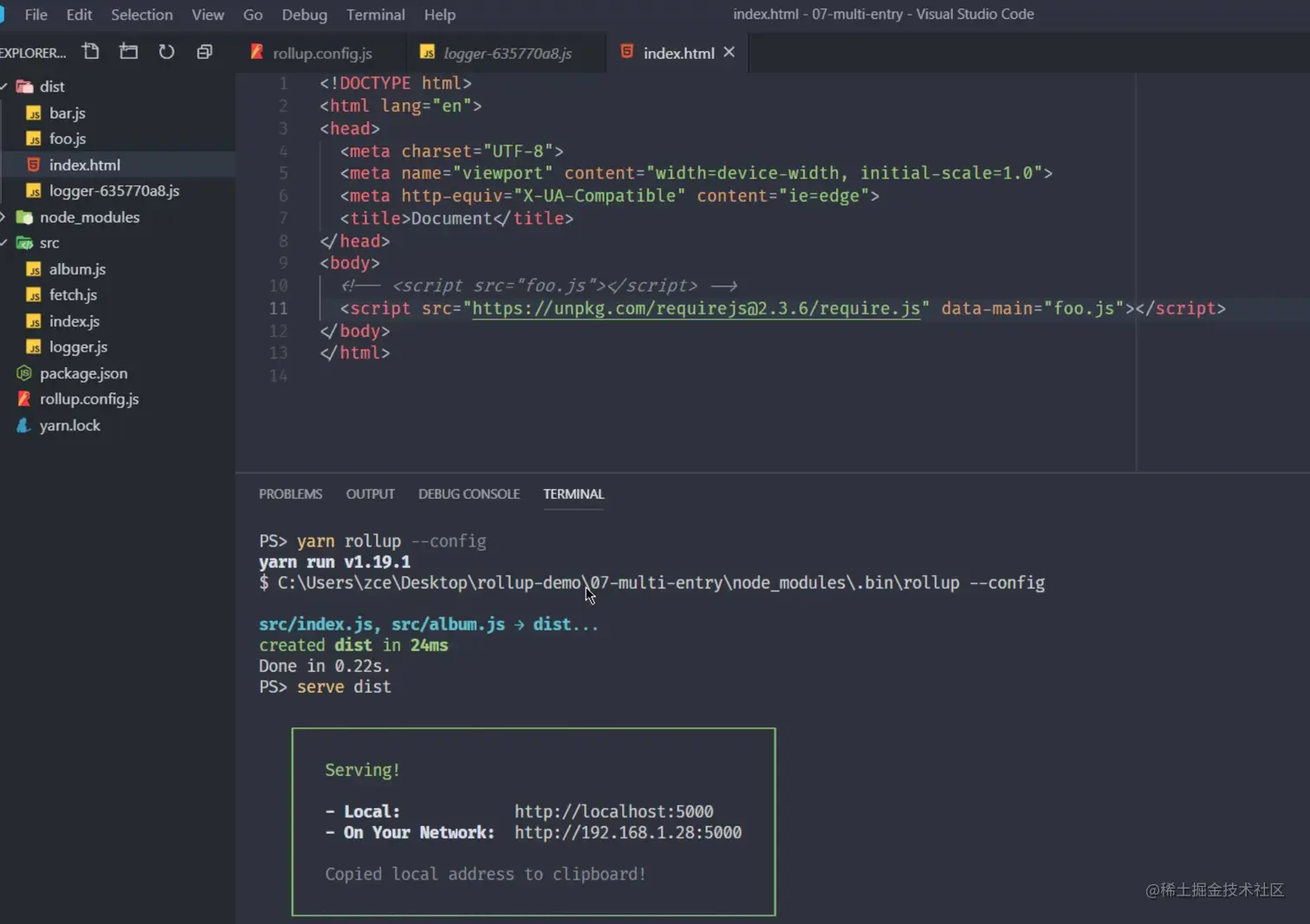Collapse all folders in Explorer
Viewport: 1310px width, 924px height.
[x=204, y=52]
